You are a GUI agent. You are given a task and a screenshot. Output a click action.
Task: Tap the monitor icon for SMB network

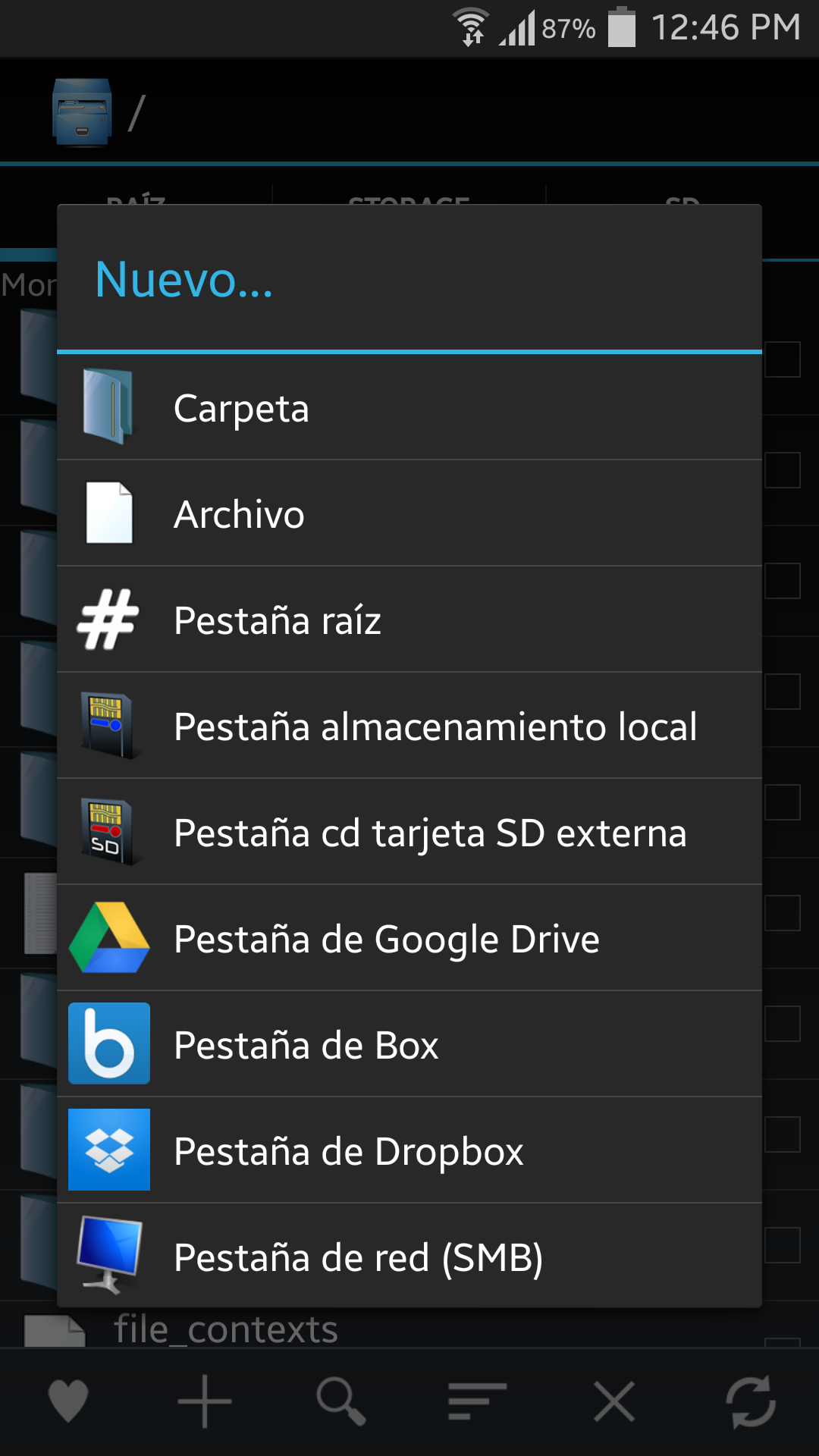pyautogui.click(x=109, y=1255)
